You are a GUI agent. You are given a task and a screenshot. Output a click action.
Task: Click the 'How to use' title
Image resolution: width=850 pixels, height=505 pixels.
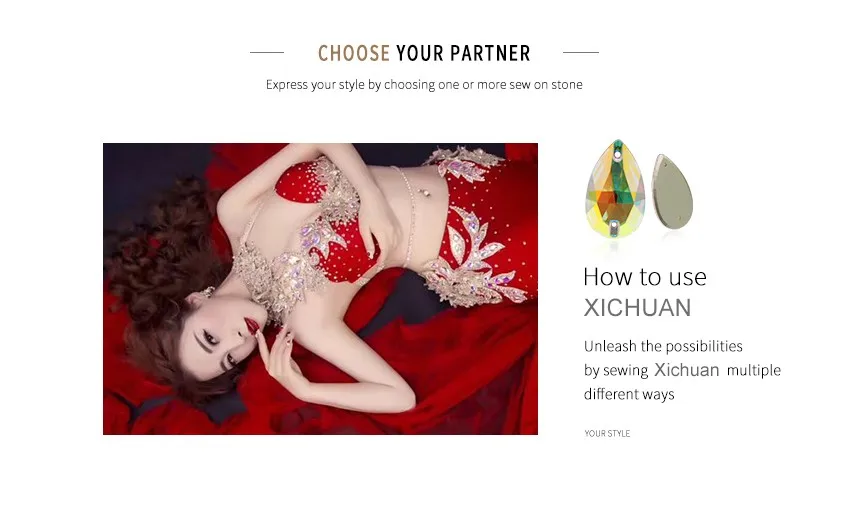[645, 277]
